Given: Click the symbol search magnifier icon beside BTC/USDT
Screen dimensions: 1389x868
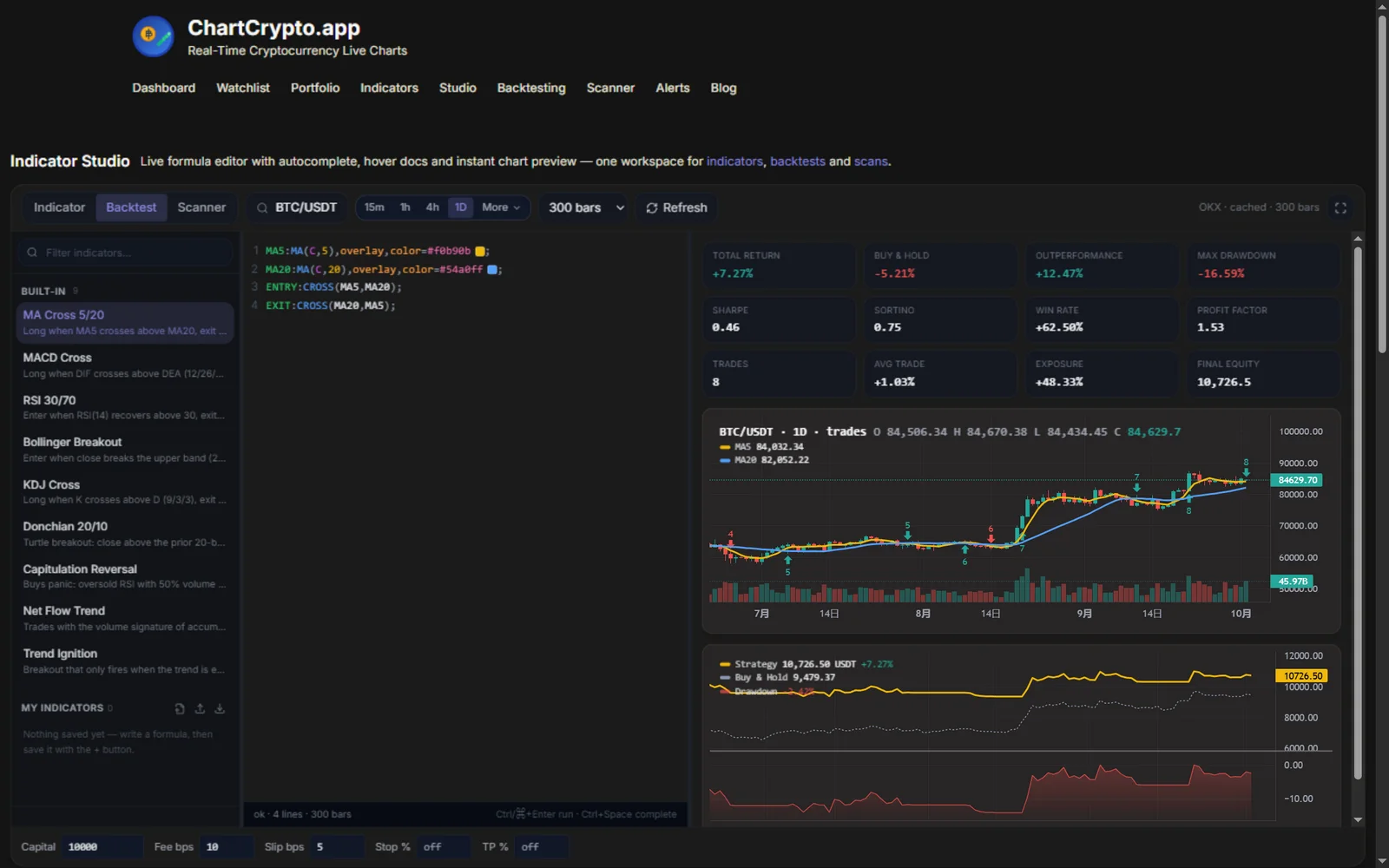Looking at the screenshot, I should click(x=261, y=207).
